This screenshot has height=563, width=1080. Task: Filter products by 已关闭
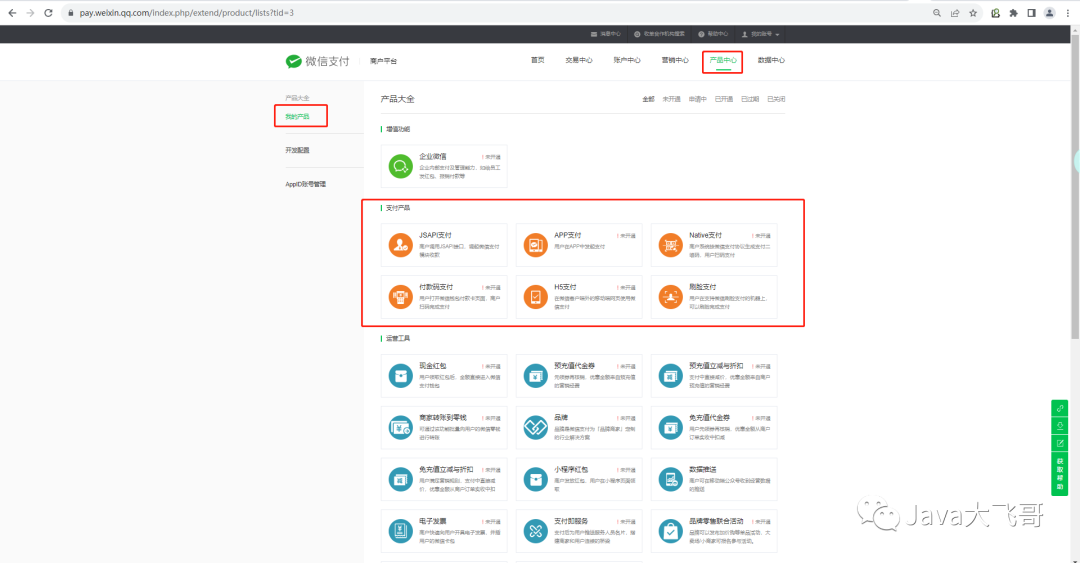(776, 99)
